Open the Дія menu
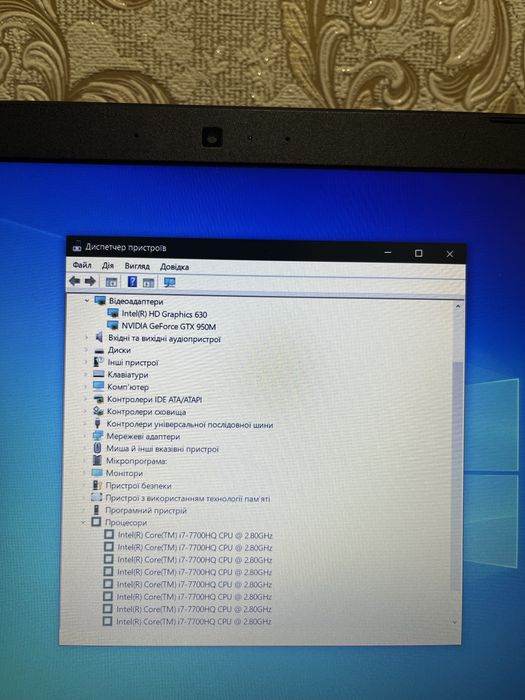This screenshot has width=525, height=700. [108, 266]
